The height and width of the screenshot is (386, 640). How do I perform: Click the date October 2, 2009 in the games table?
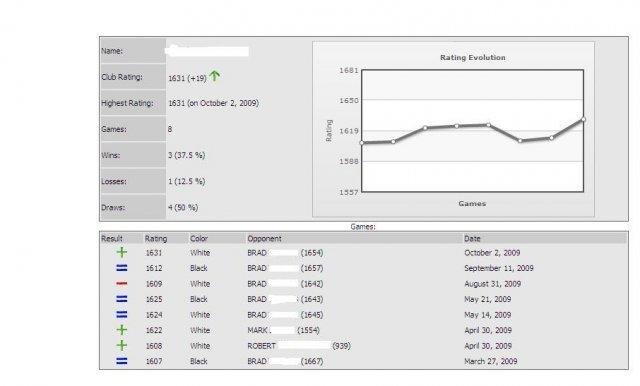(492, 253)
